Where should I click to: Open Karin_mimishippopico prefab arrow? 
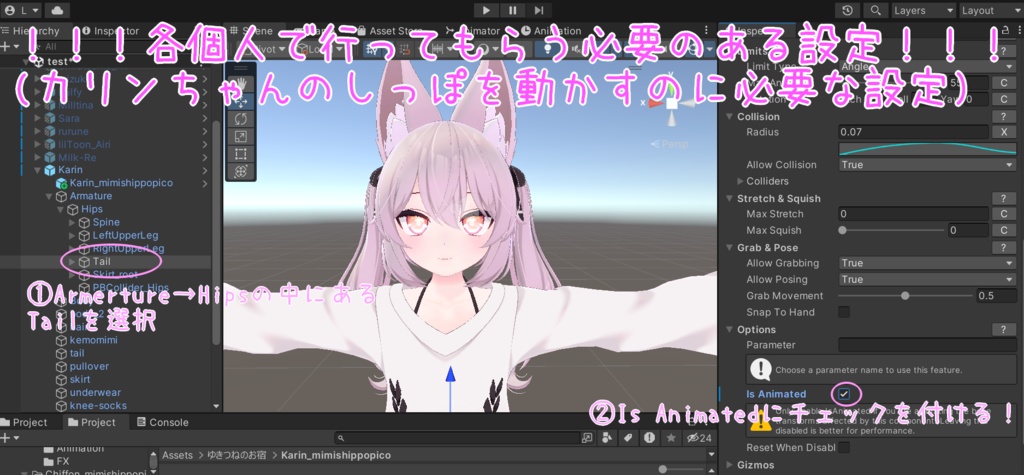pos(205,183)
